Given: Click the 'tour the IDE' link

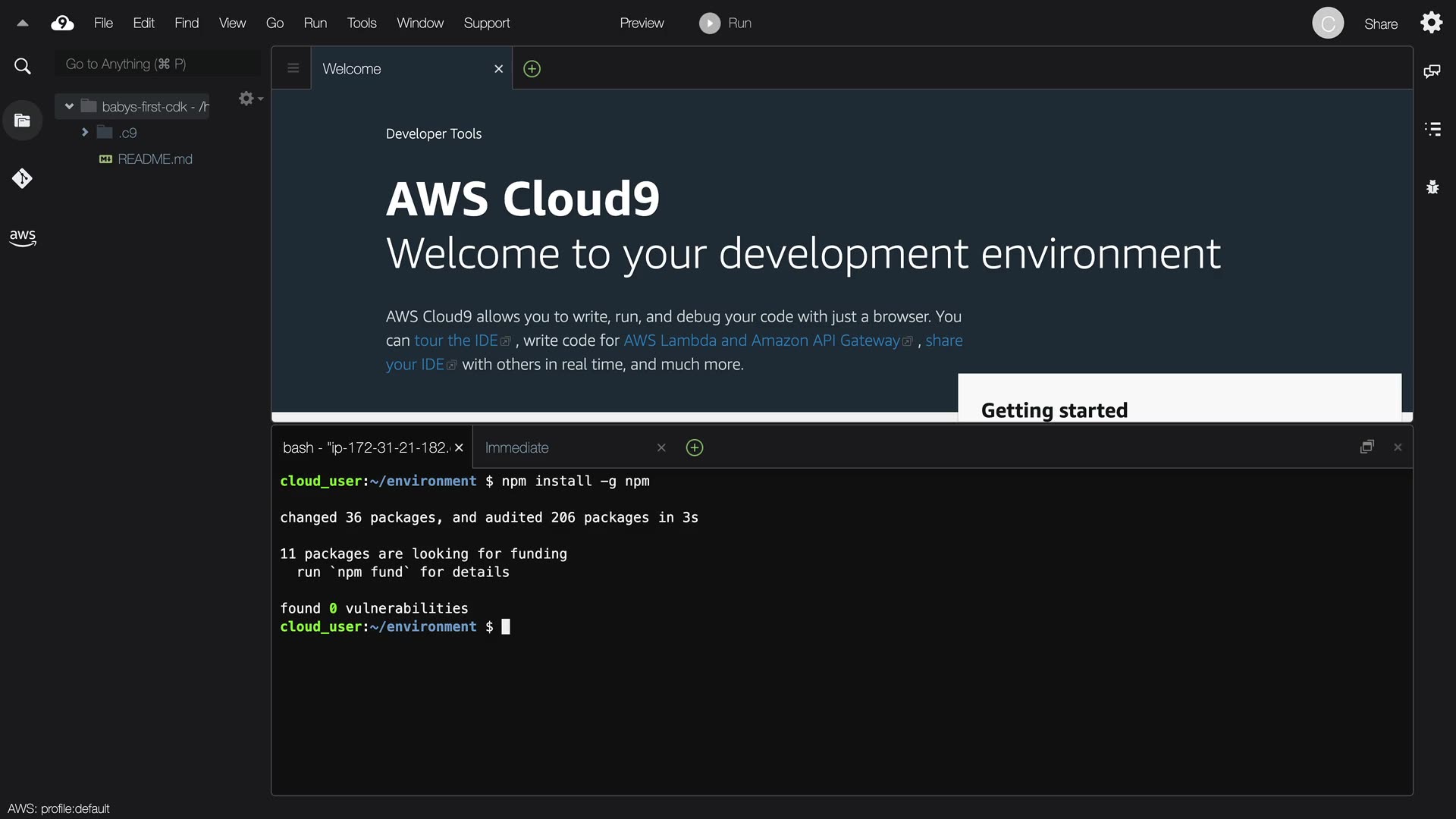Looking at the screenshot, I should [x=456, y=340].
